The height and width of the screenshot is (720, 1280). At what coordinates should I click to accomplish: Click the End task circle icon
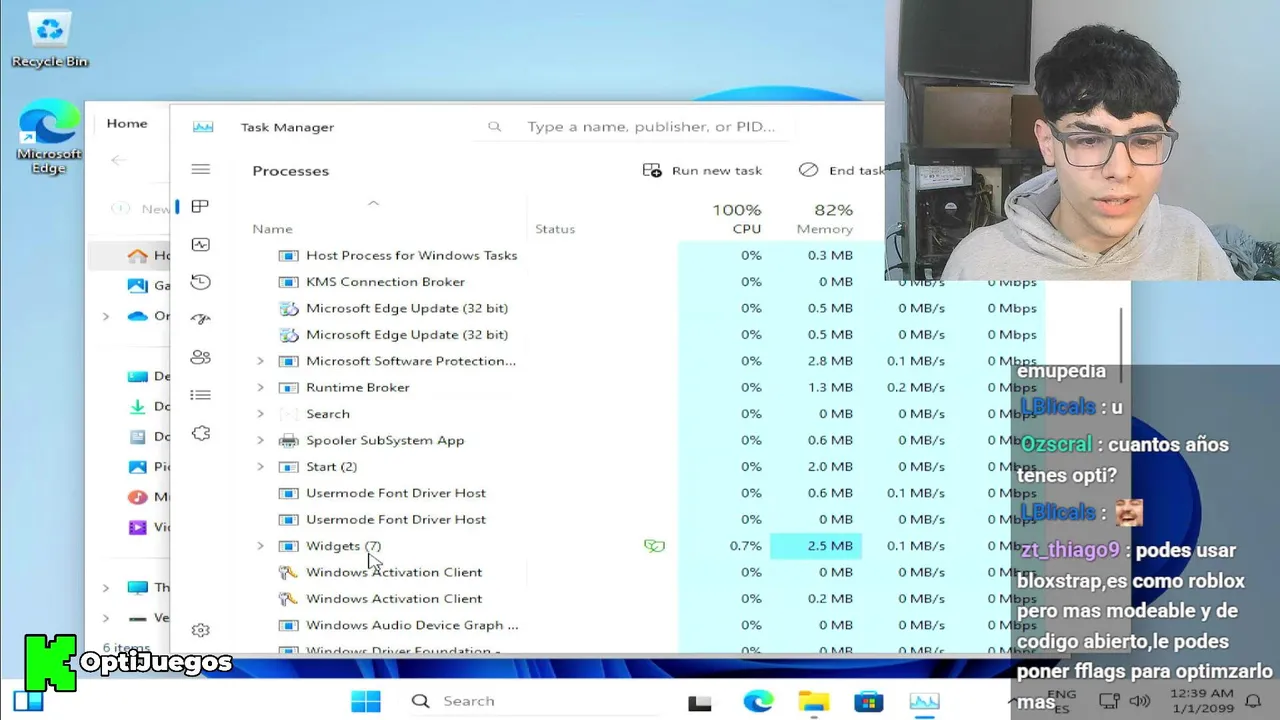(808, 170)
